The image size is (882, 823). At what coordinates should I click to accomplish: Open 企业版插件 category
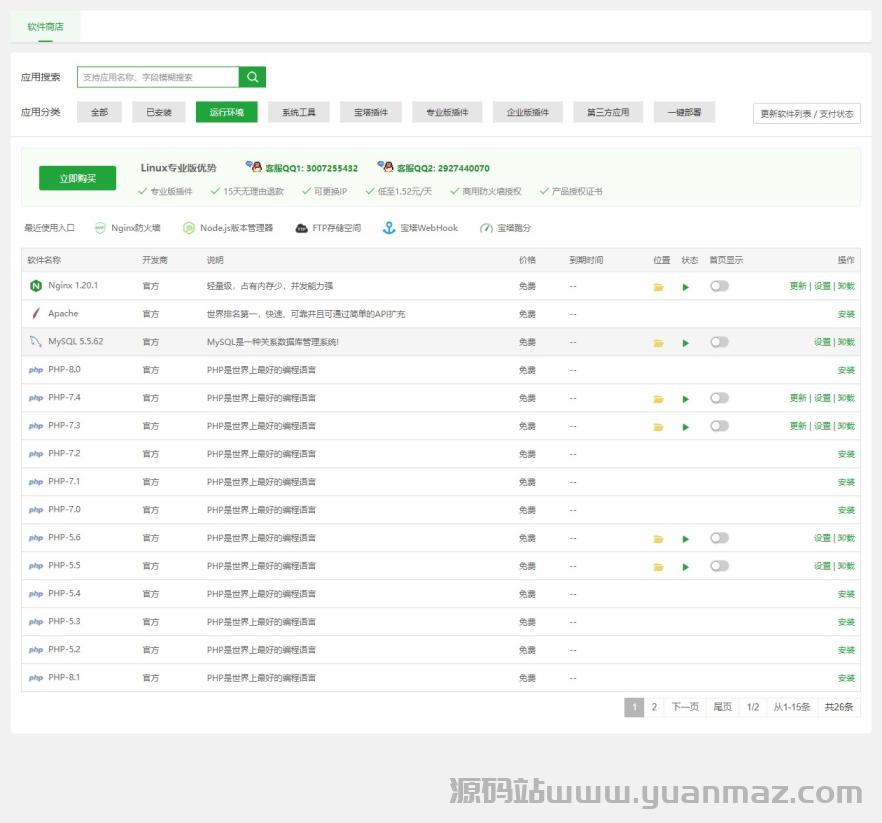528,112
